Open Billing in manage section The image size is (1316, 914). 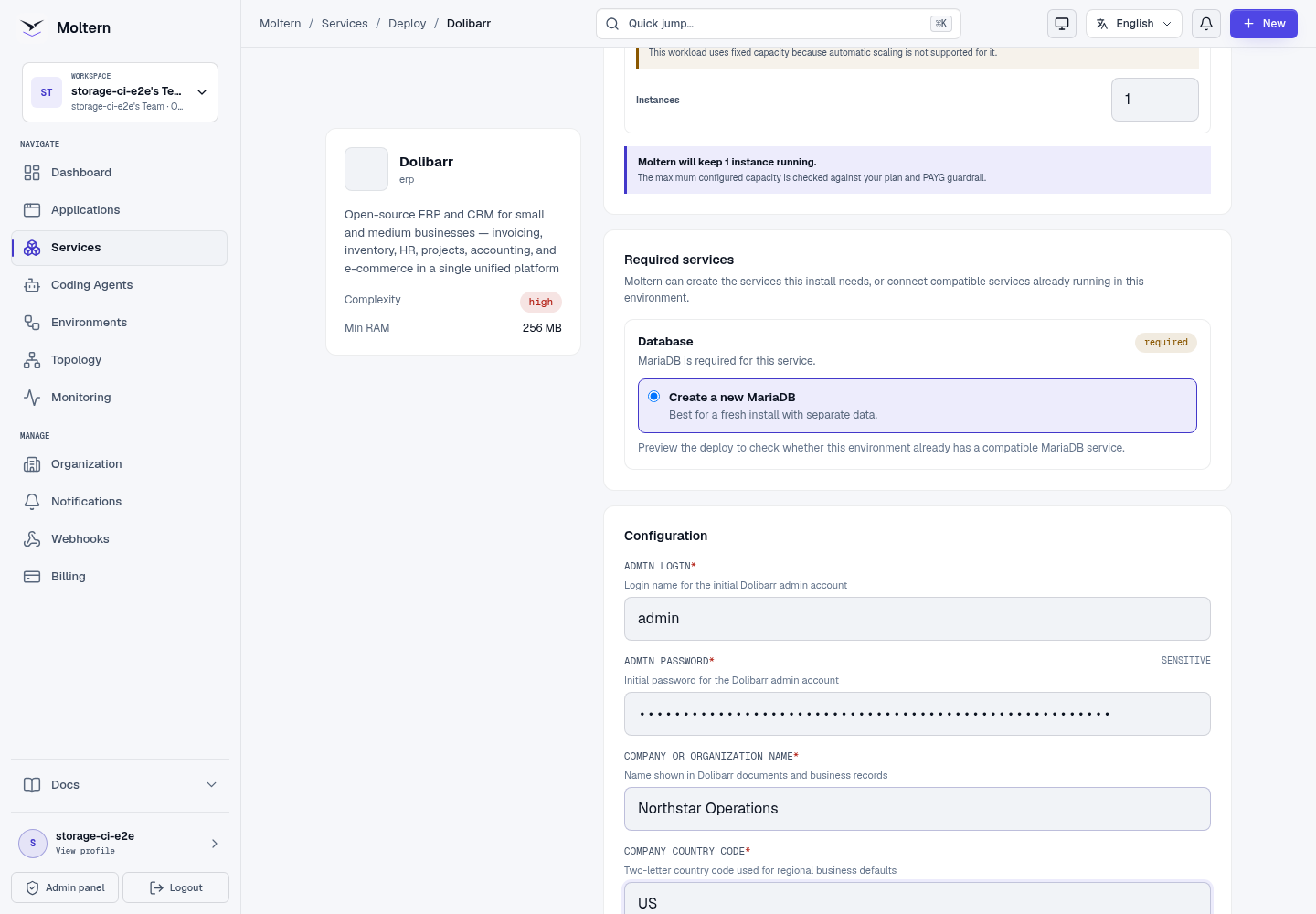119,577
